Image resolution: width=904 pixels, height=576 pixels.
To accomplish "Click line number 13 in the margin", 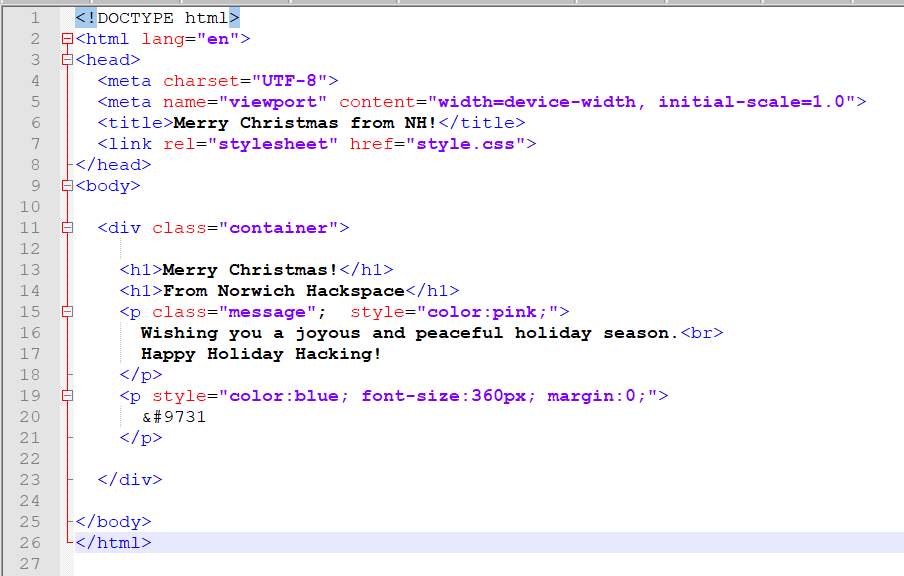I will [29, 270].
